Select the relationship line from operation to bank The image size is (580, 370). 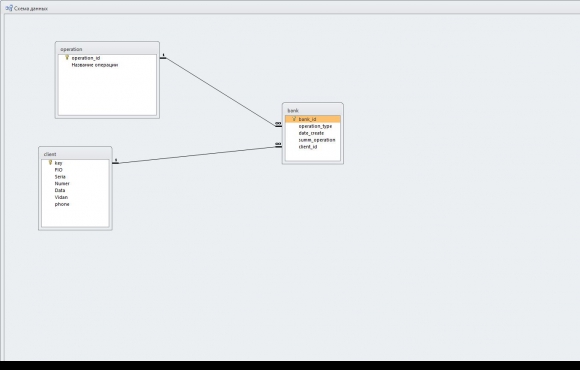pos(221,92)
